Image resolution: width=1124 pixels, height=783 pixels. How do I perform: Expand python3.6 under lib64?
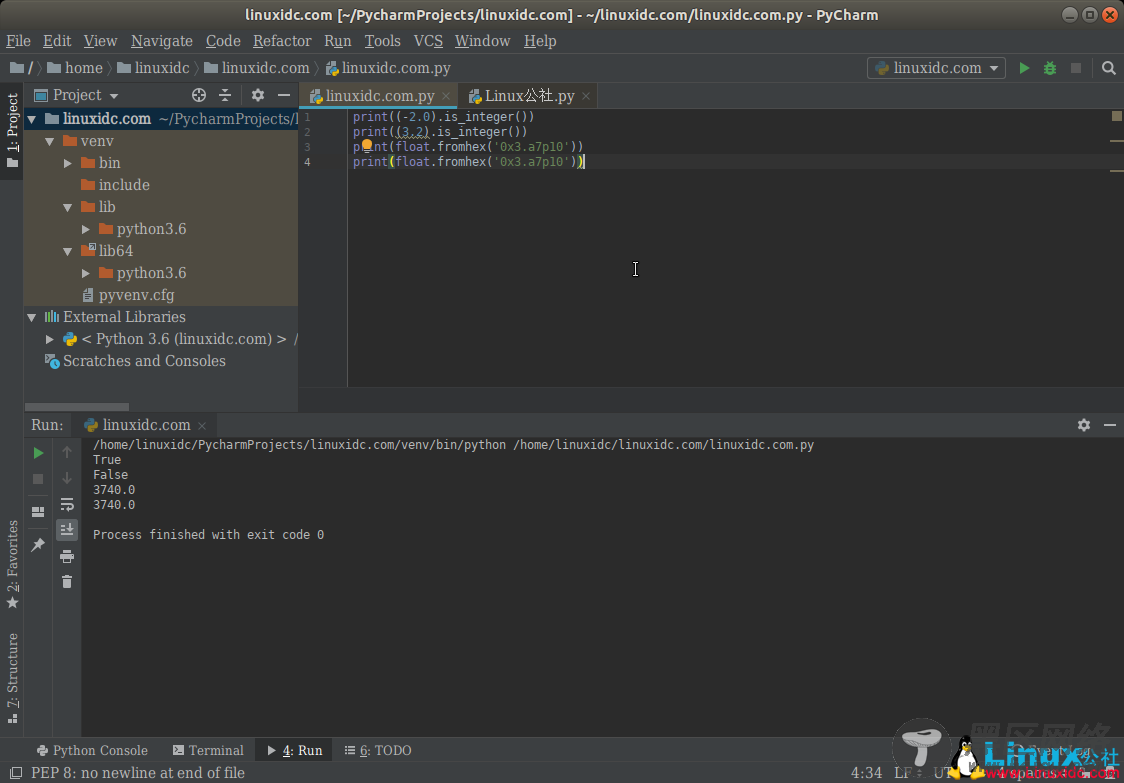86,273
